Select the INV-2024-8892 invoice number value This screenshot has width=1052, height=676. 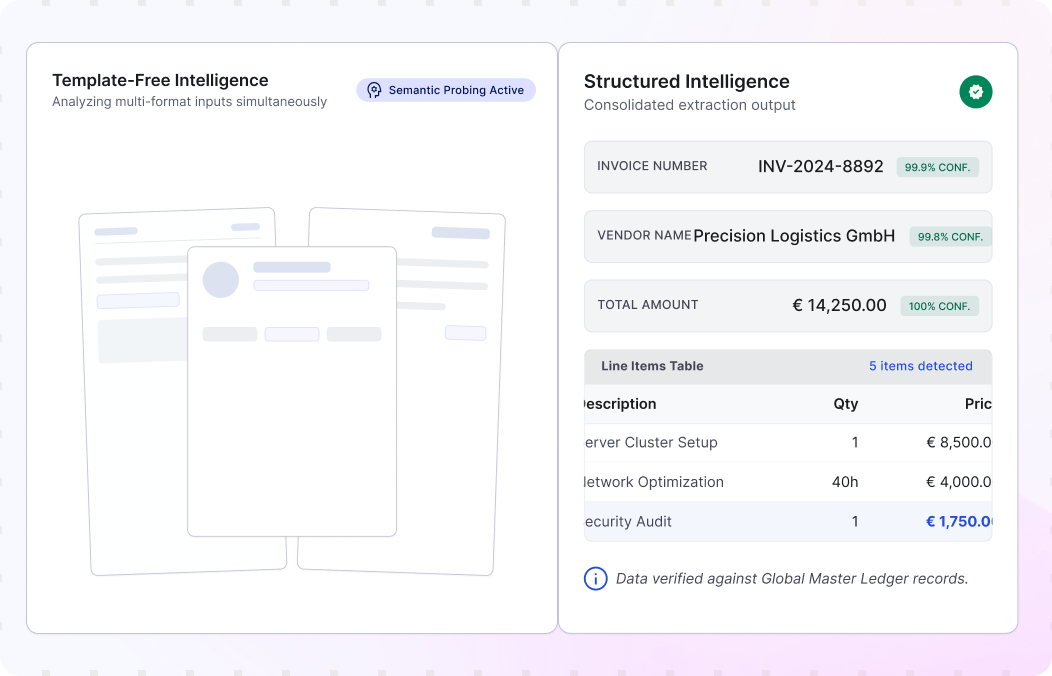821,166
